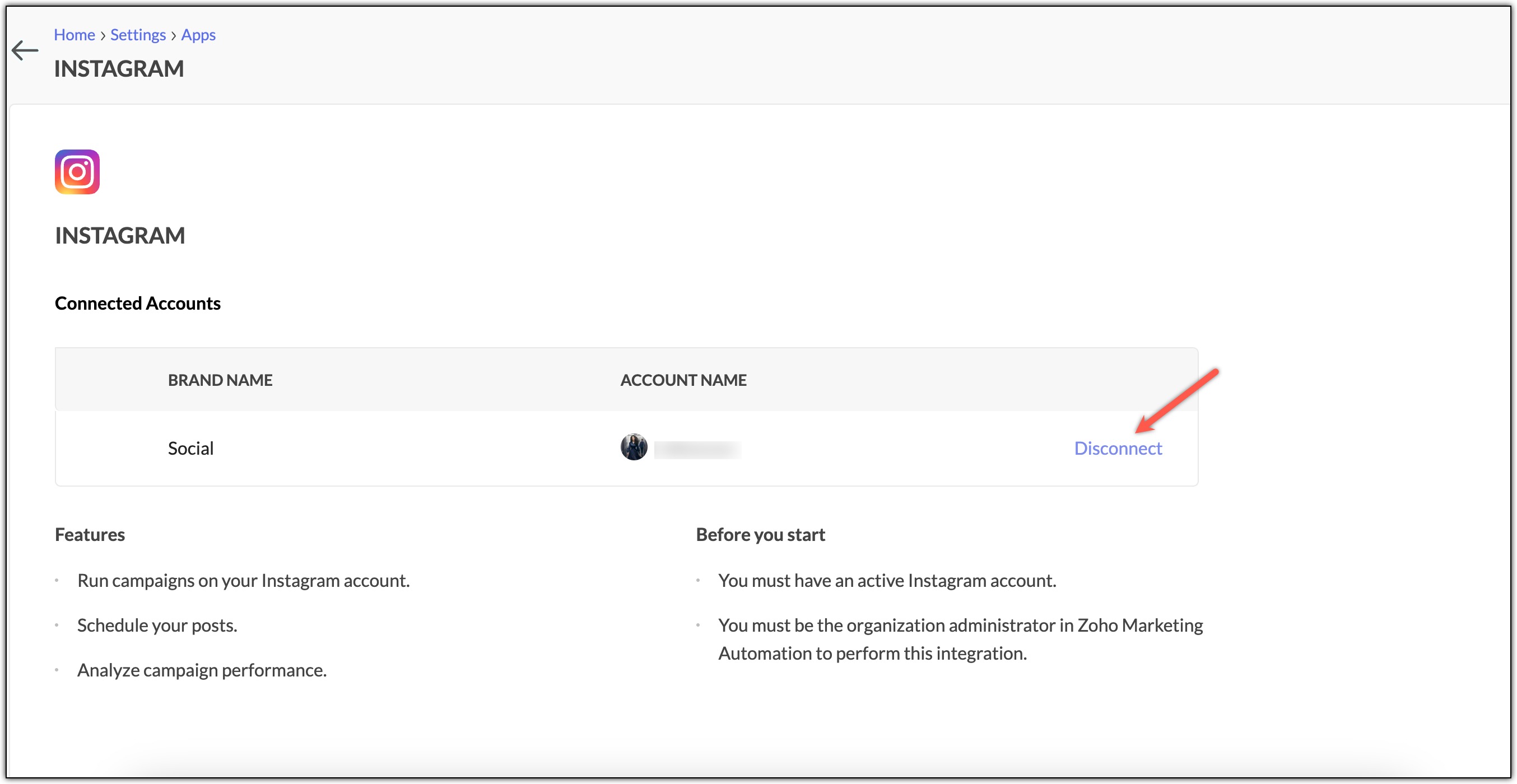Go to the Settings breadcrumb link
Screen dimensions: 1517x784
(x=138, y=35)
